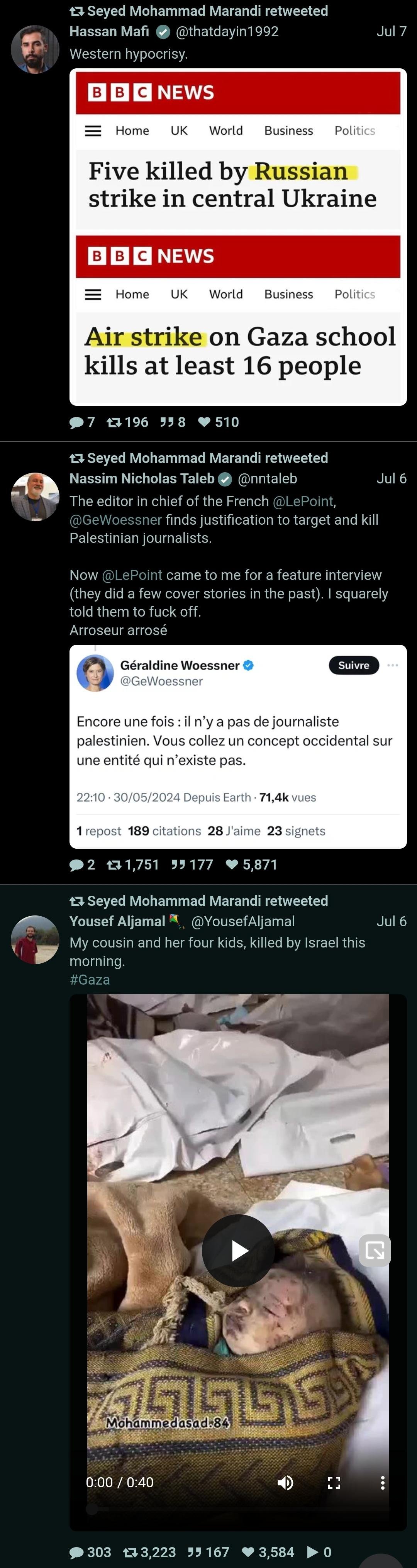Image resolution: width=417 pixels, height=1568 pixels.
Task: Mute the video volume
Action: [285, 1482]
